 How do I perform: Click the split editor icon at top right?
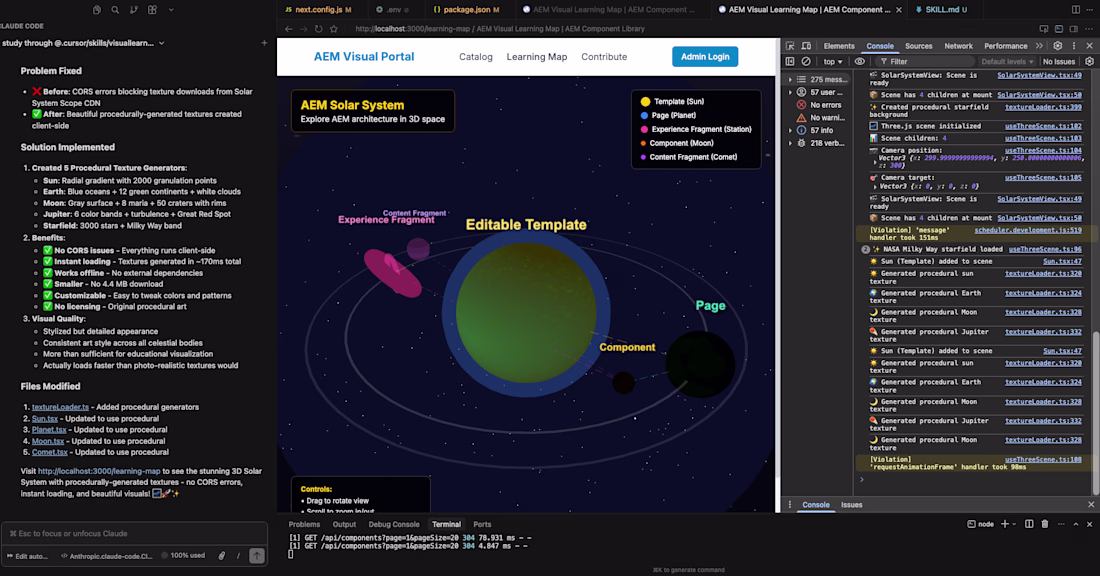click(x=1075, y=10)
